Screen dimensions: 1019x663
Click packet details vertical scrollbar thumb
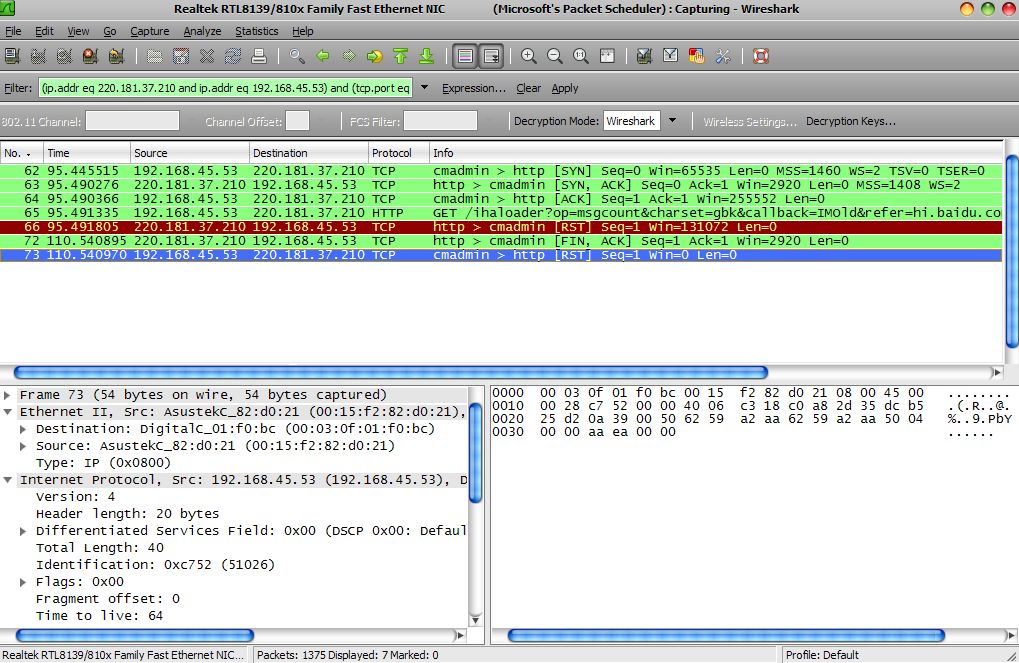pyautogui.click(x=475, y=453)
